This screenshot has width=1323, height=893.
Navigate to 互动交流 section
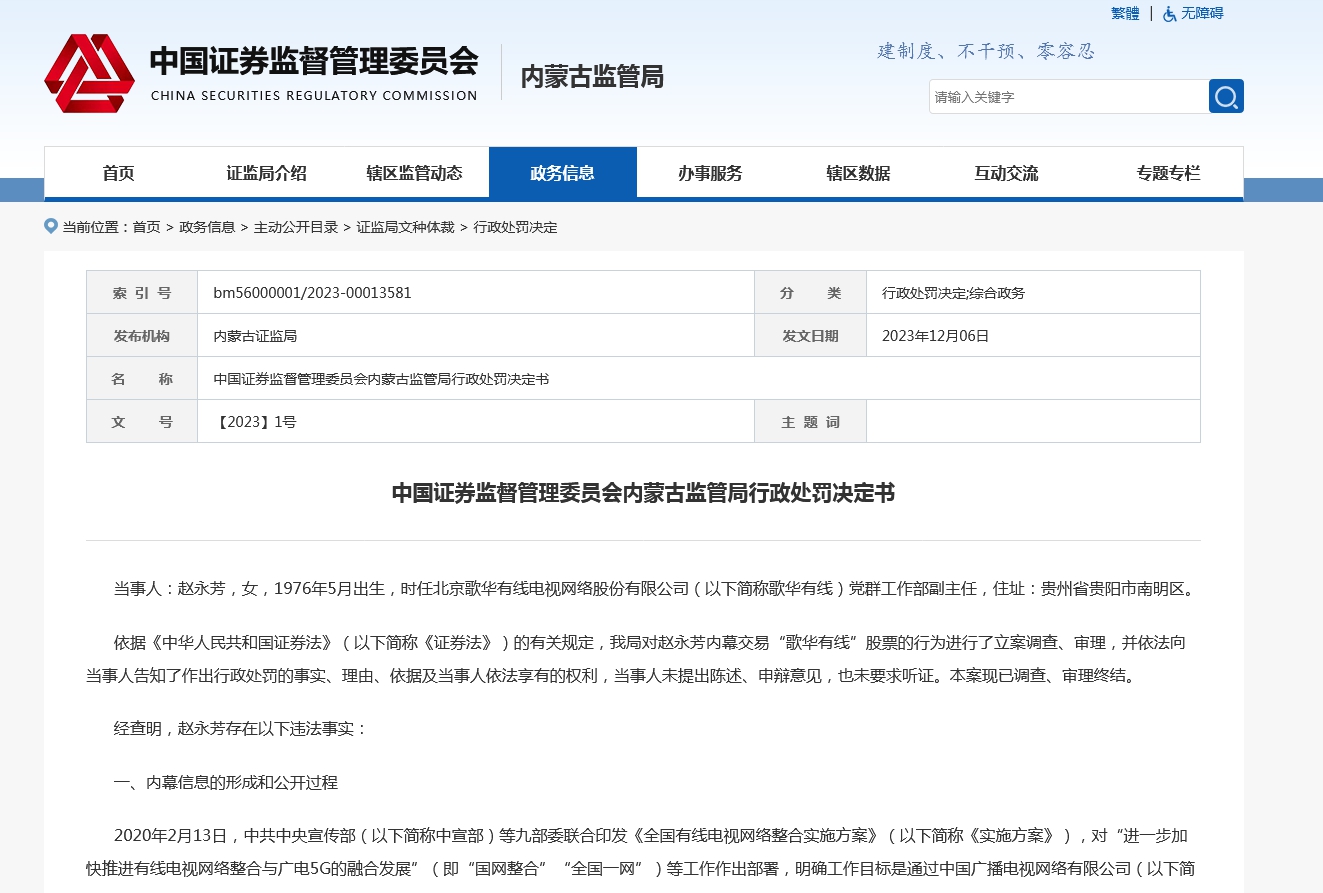(1006, 173)
